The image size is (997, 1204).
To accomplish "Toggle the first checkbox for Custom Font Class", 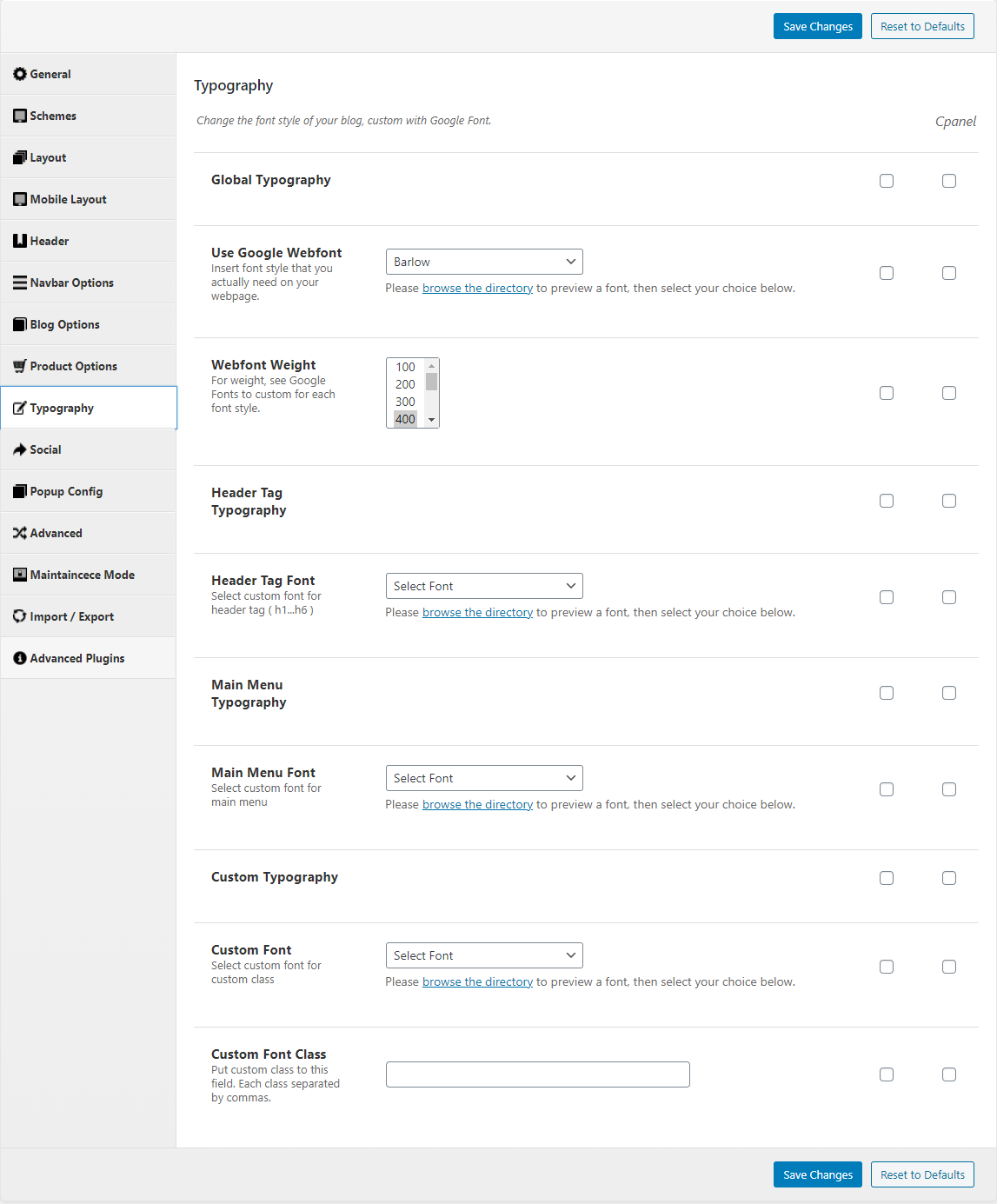I will (x=887, y=1074).
